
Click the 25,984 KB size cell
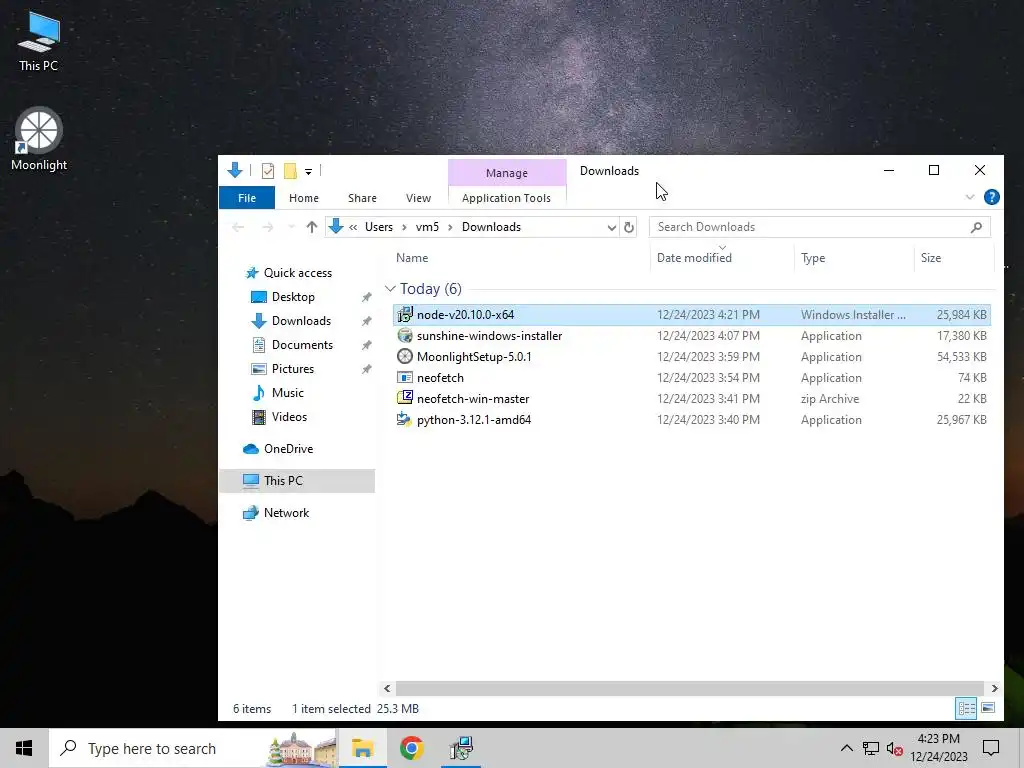(x=961, y=315)
